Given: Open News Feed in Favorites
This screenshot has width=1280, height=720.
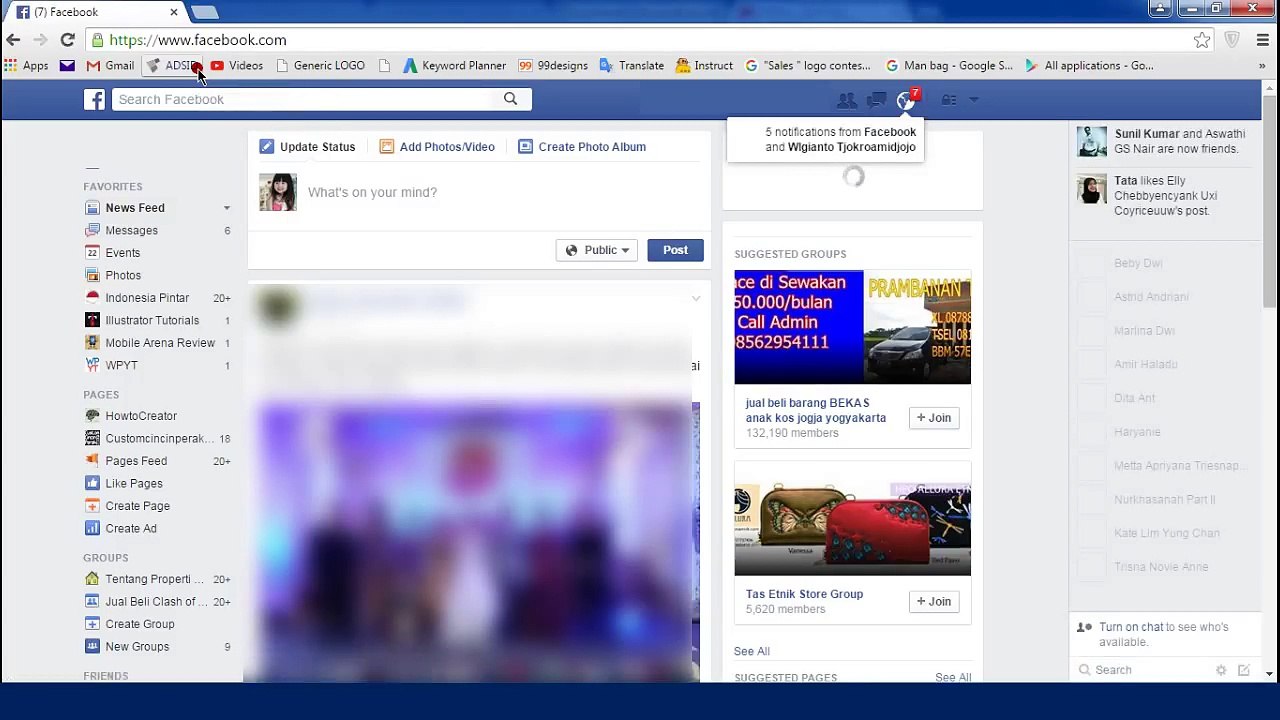Looking at the screenshot, I should click(135, 208).
